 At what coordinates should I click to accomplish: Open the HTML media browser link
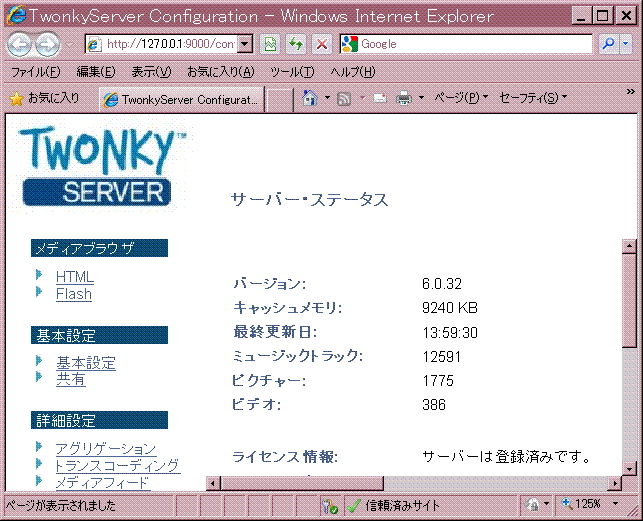point(74,277)
